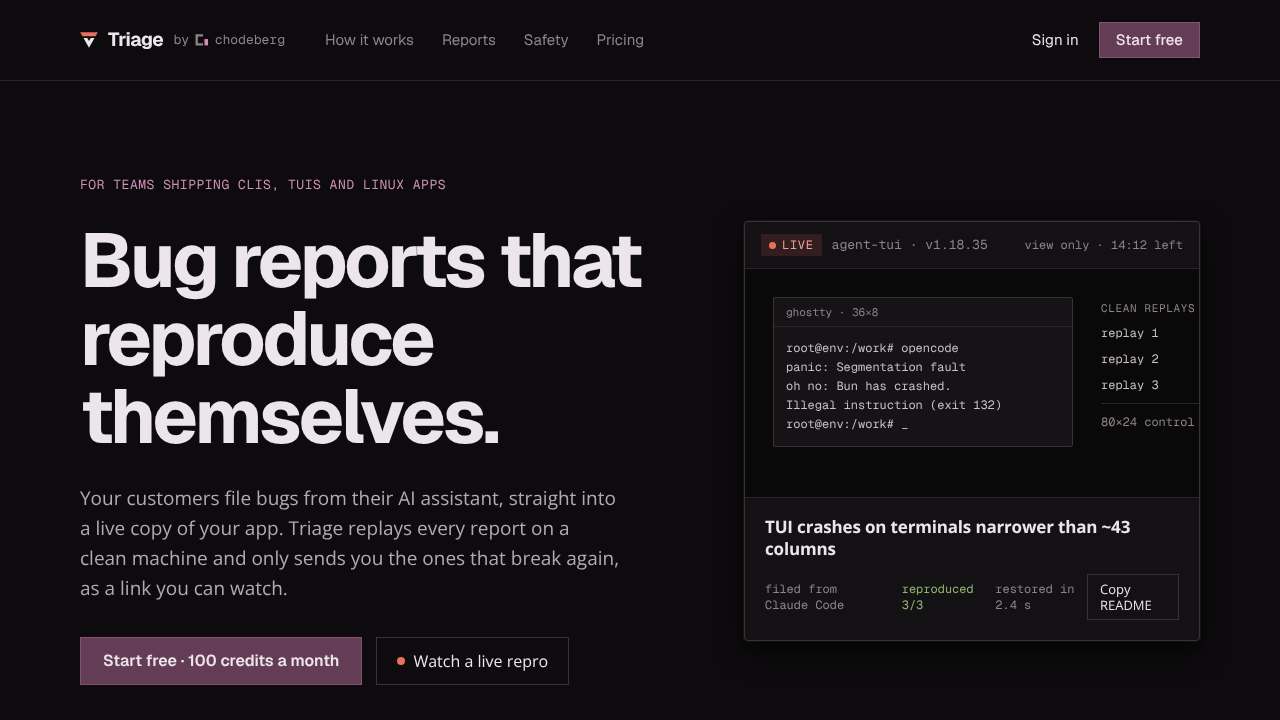This screenshot has width=1280, height=720.
Task: Click the Sign in link
Action: (x=1055, y=40)
